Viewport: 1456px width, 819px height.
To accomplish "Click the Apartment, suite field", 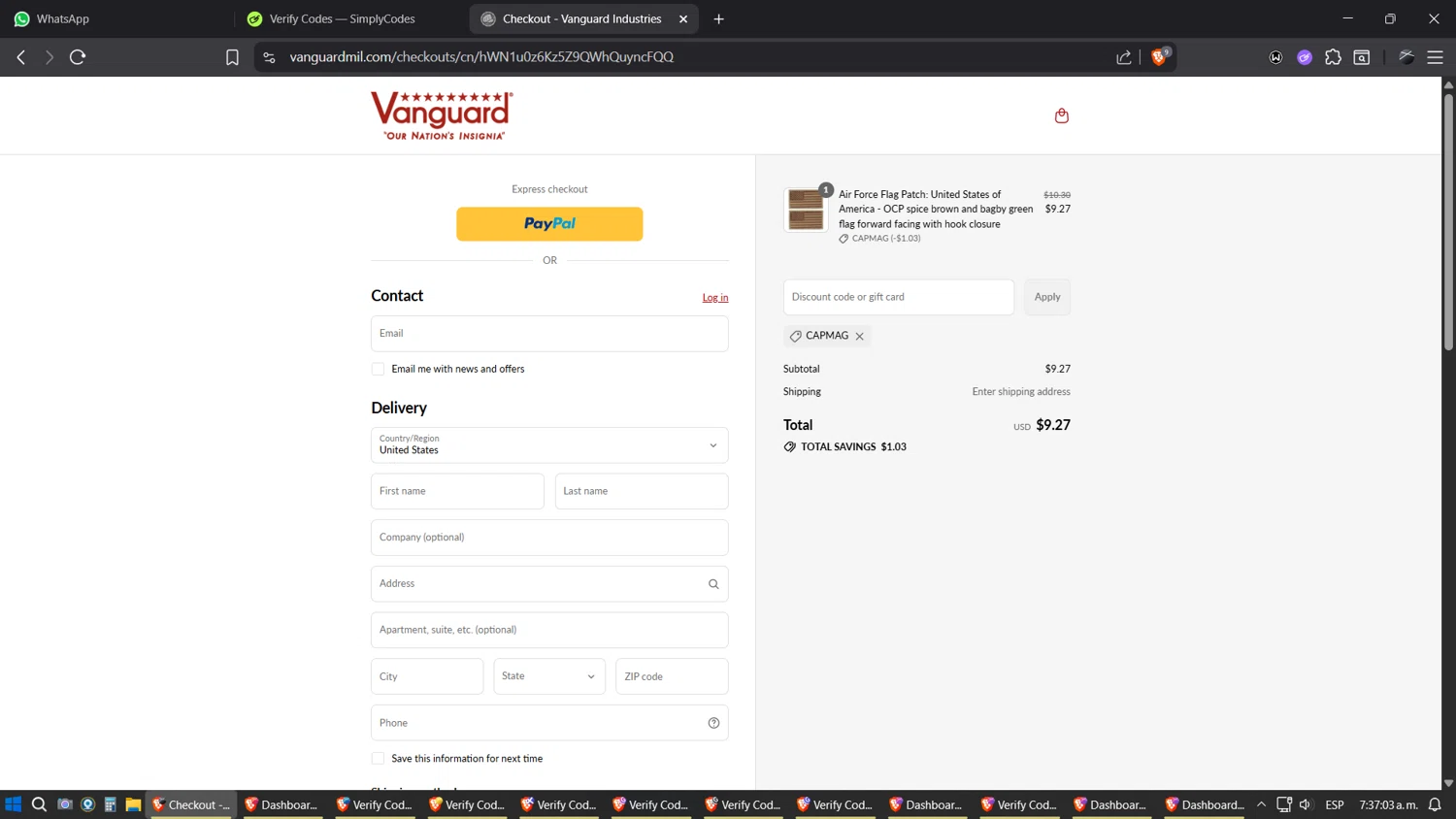I will pyautogui.click(x=549, y=630).
